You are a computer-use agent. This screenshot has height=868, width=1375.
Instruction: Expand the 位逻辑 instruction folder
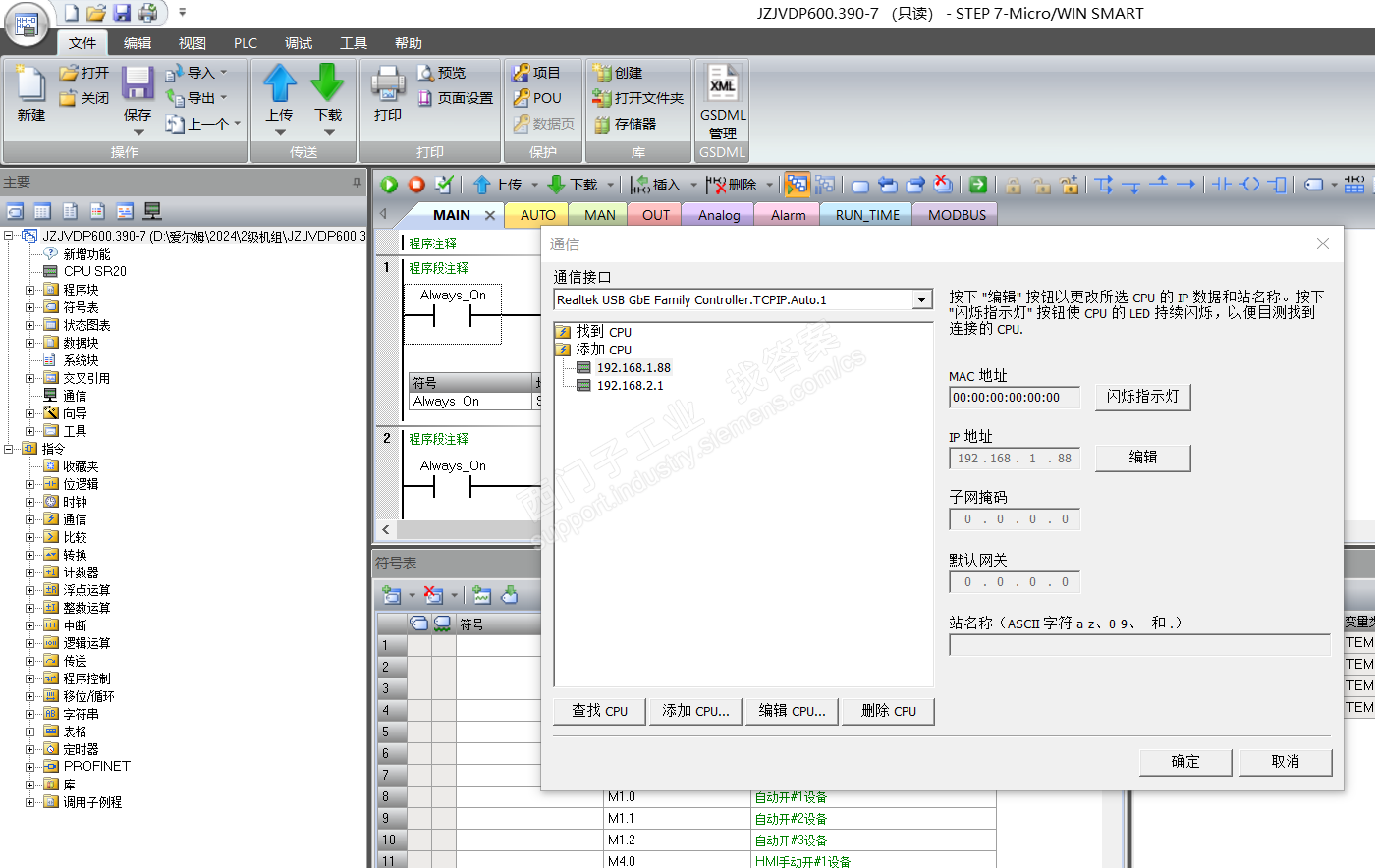[29, 484]
